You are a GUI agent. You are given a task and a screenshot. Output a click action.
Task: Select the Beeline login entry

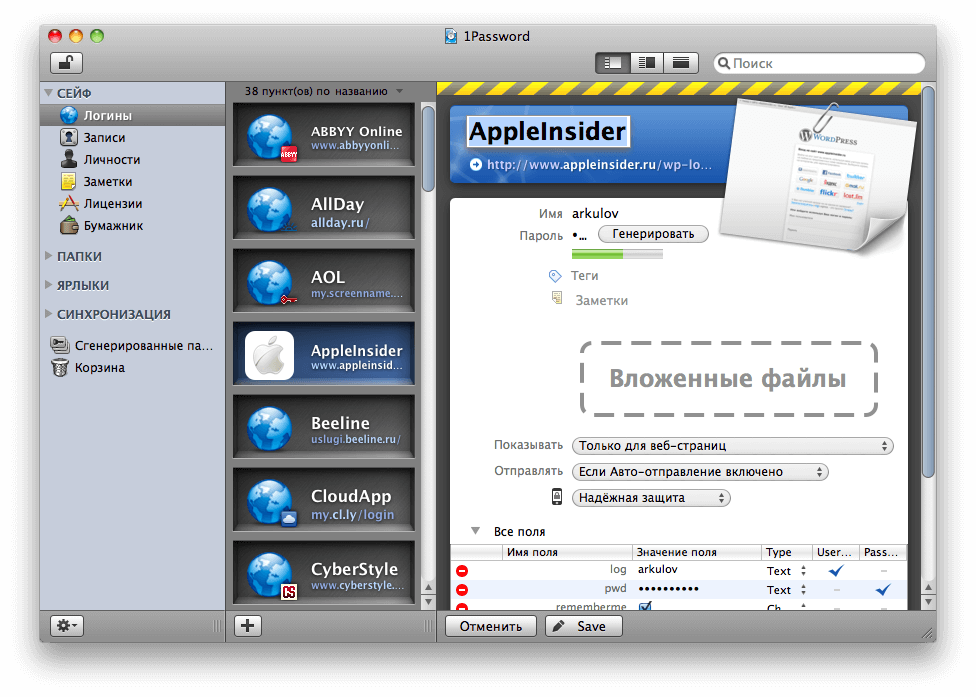click(x=324, y=427)
